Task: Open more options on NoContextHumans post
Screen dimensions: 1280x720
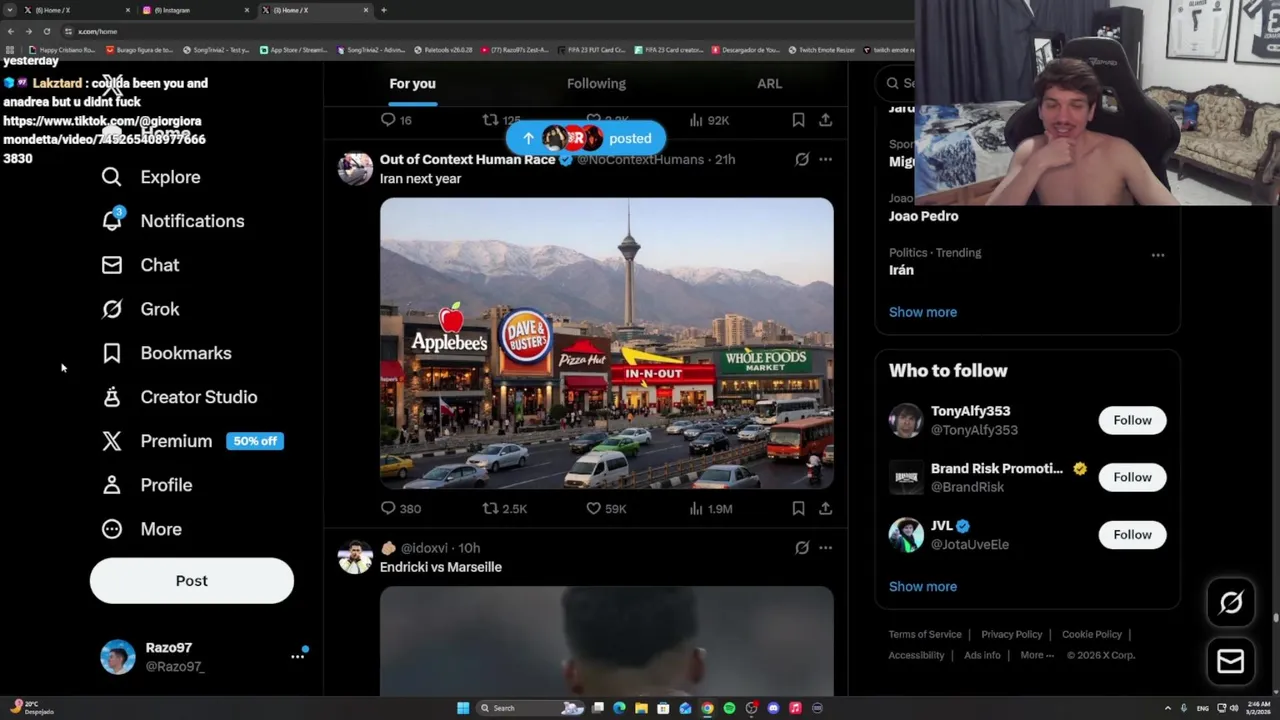Action: (825, 159)
